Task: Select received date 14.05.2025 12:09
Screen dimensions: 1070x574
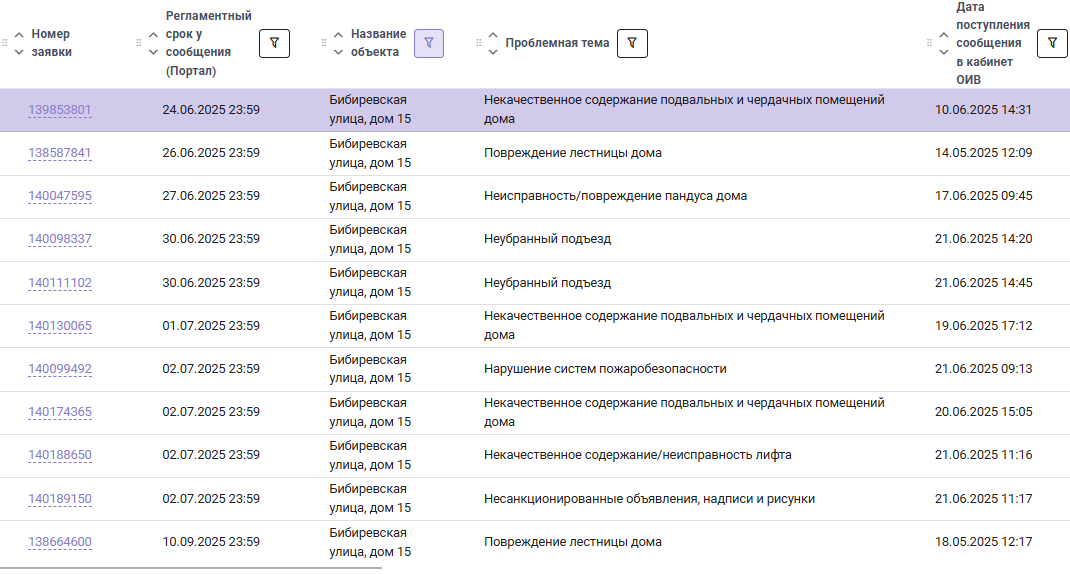Action: tap(983, 153)
